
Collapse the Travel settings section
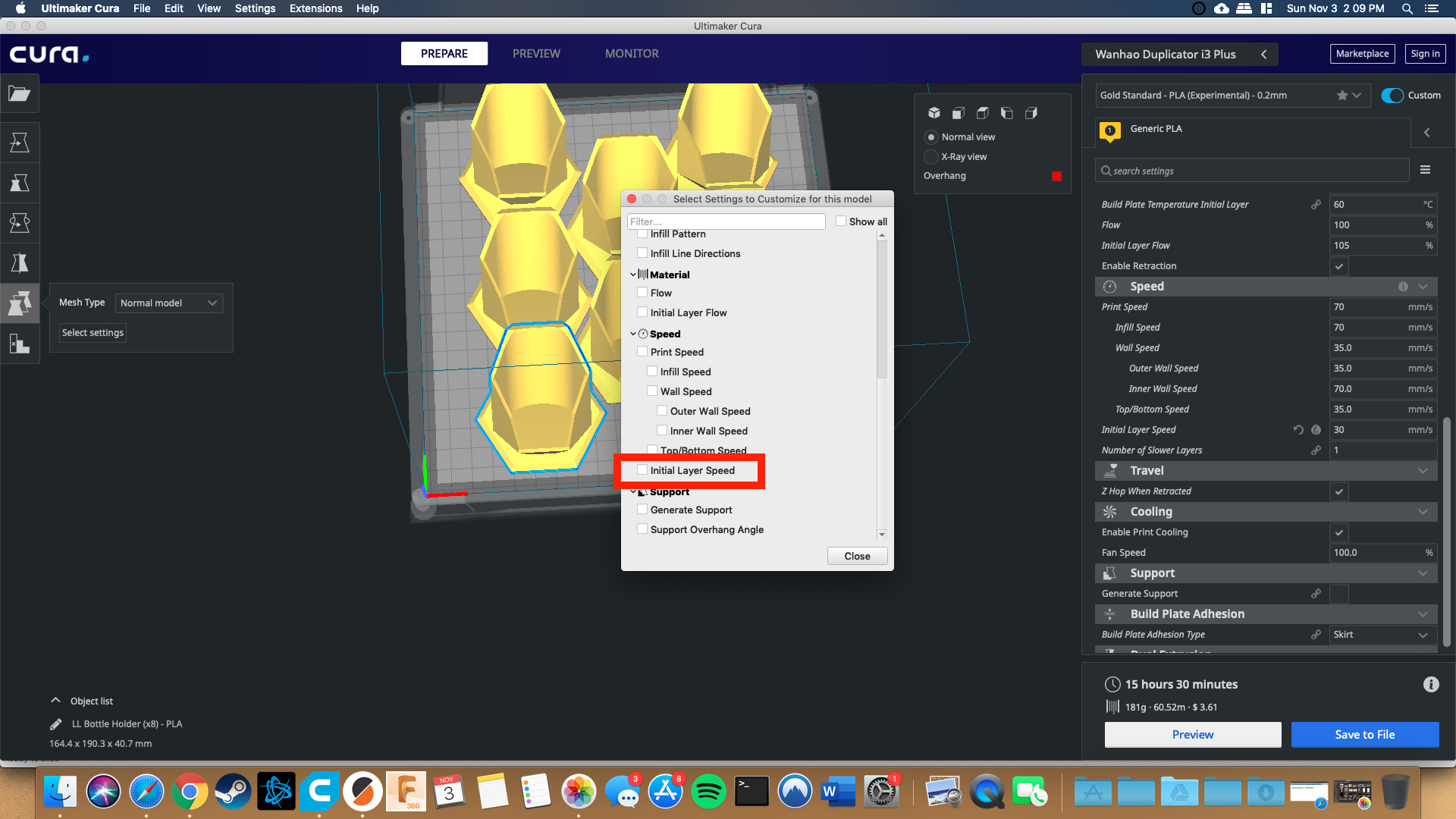point(1266,471)
